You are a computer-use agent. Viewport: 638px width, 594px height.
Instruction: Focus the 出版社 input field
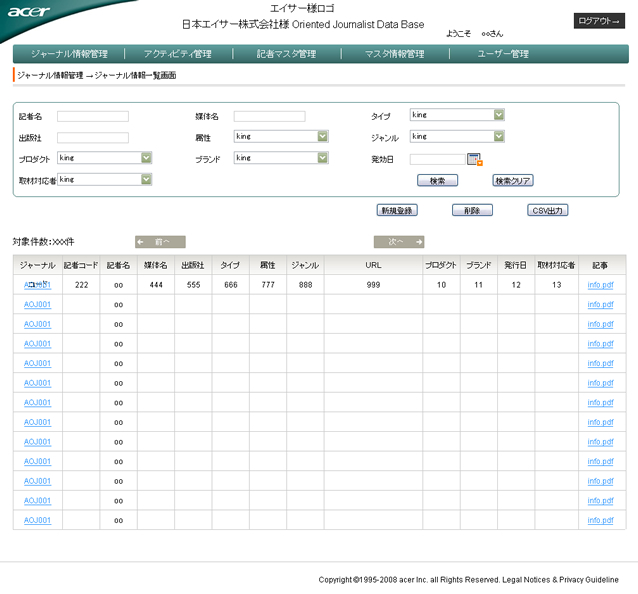pyautogui.click(x=93, y=138)
